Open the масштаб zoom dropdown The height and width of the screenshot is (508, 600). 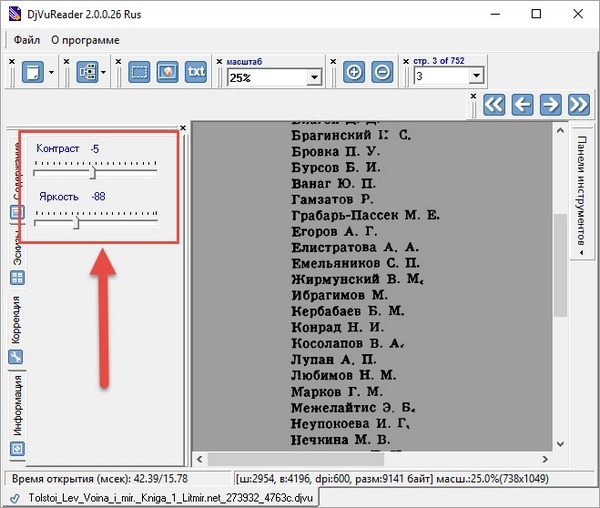[314, 77]
